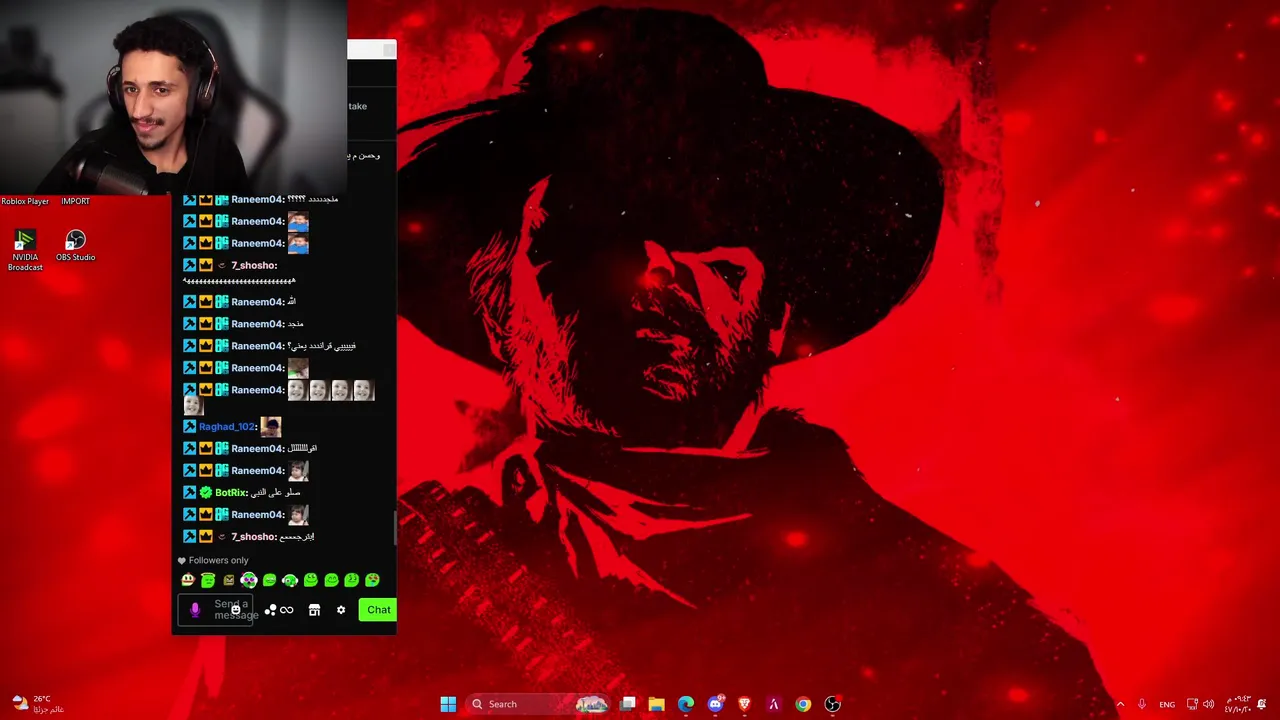This screenshot has height=720, width=1280.
Task: Open Task View on taskbar
Action: coord(628,704)
